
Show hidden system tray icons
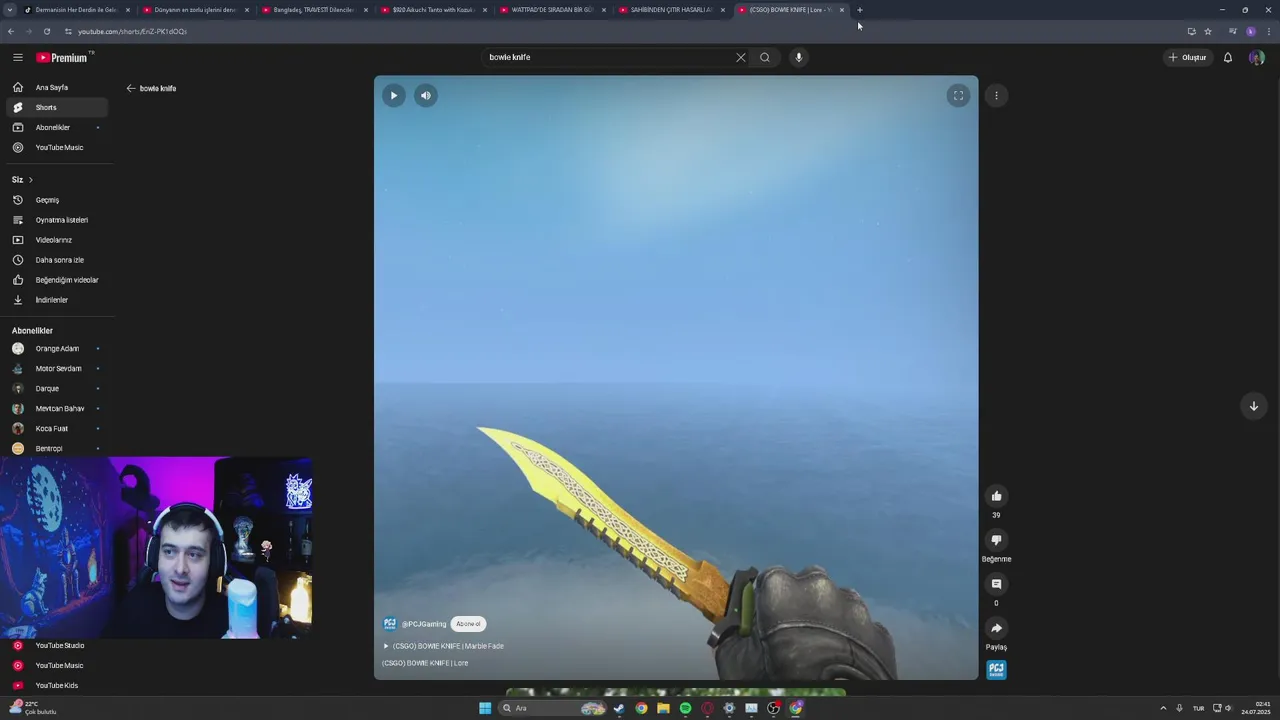tap(1163, 708)
